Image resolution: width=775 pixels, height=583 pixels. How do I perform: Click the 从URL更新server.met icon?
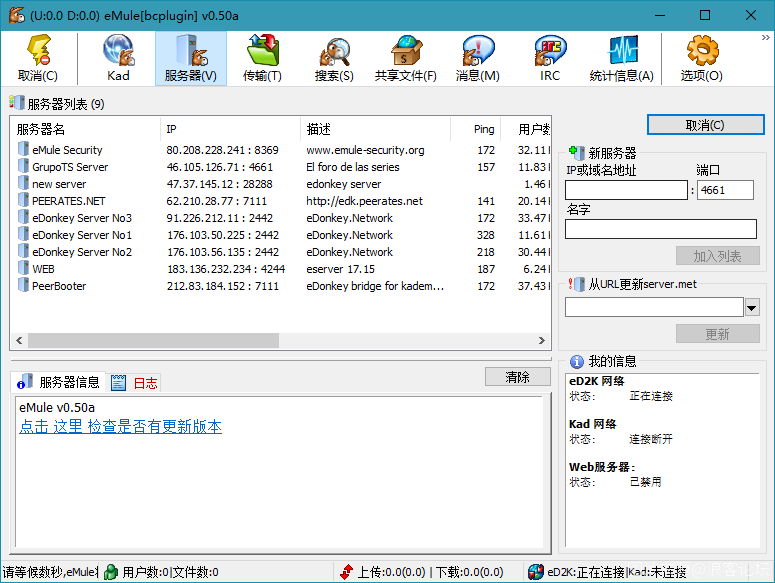coord(577,284)
